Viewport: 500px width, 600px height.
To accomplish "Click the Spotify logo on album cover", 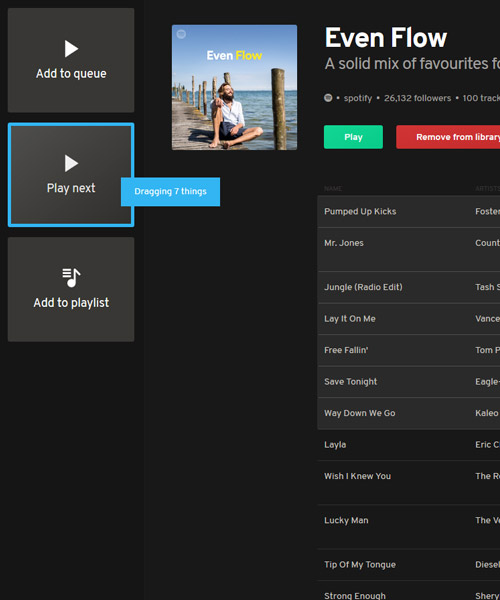I will pos(181,34).
